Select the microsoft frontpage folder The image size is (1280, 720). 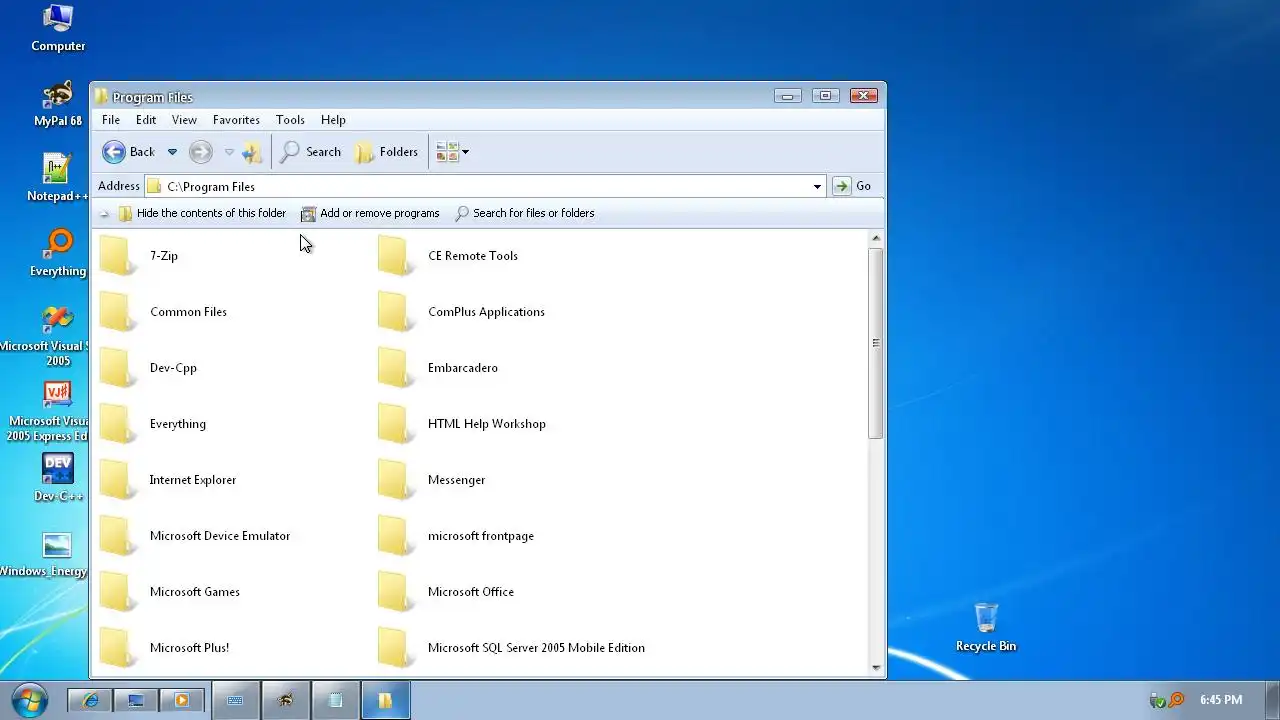(x=456, y=536)
